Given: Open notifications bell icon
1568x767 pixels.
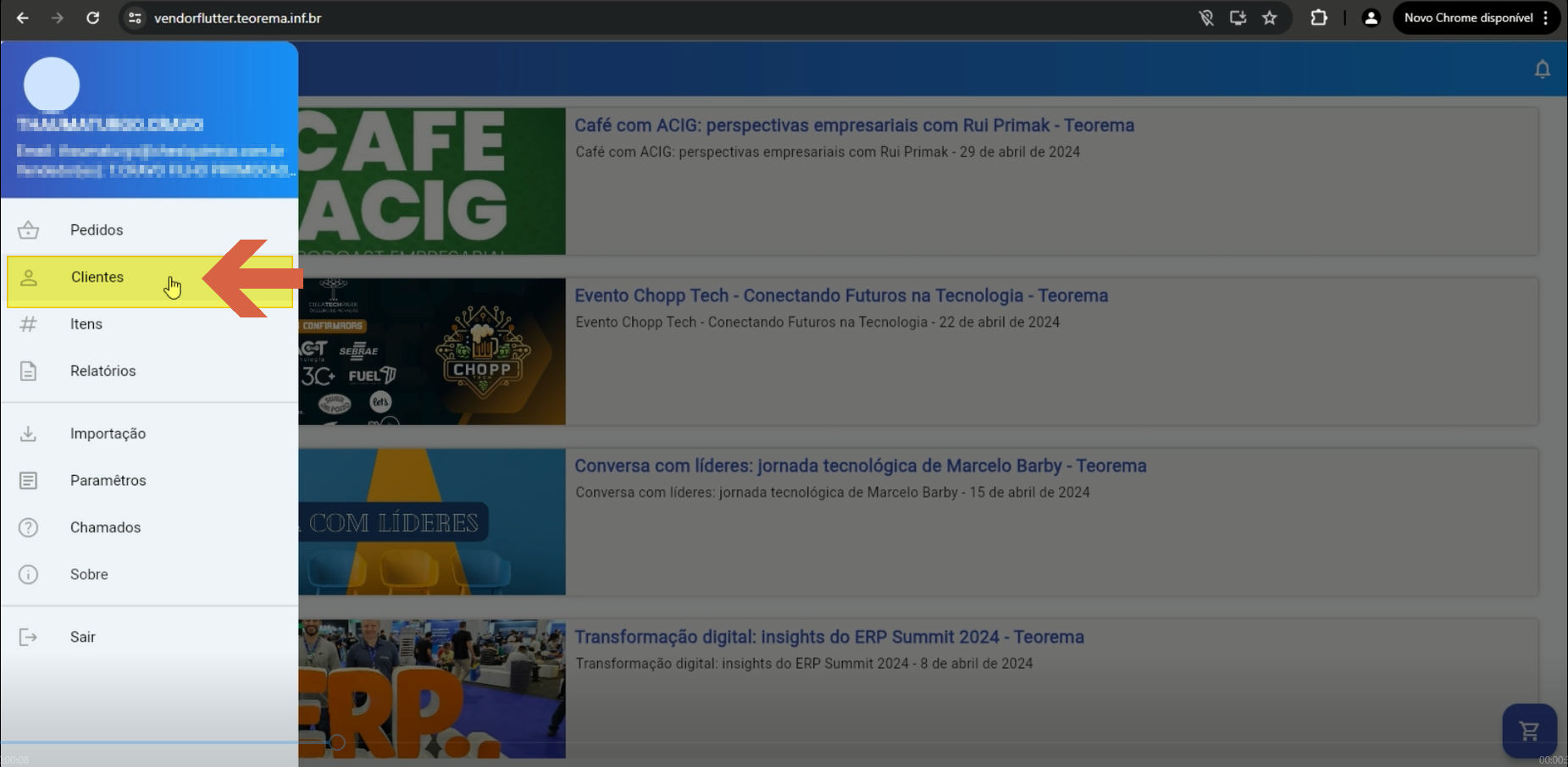Looking at the screenshot, I should (x=1542, y=69).
